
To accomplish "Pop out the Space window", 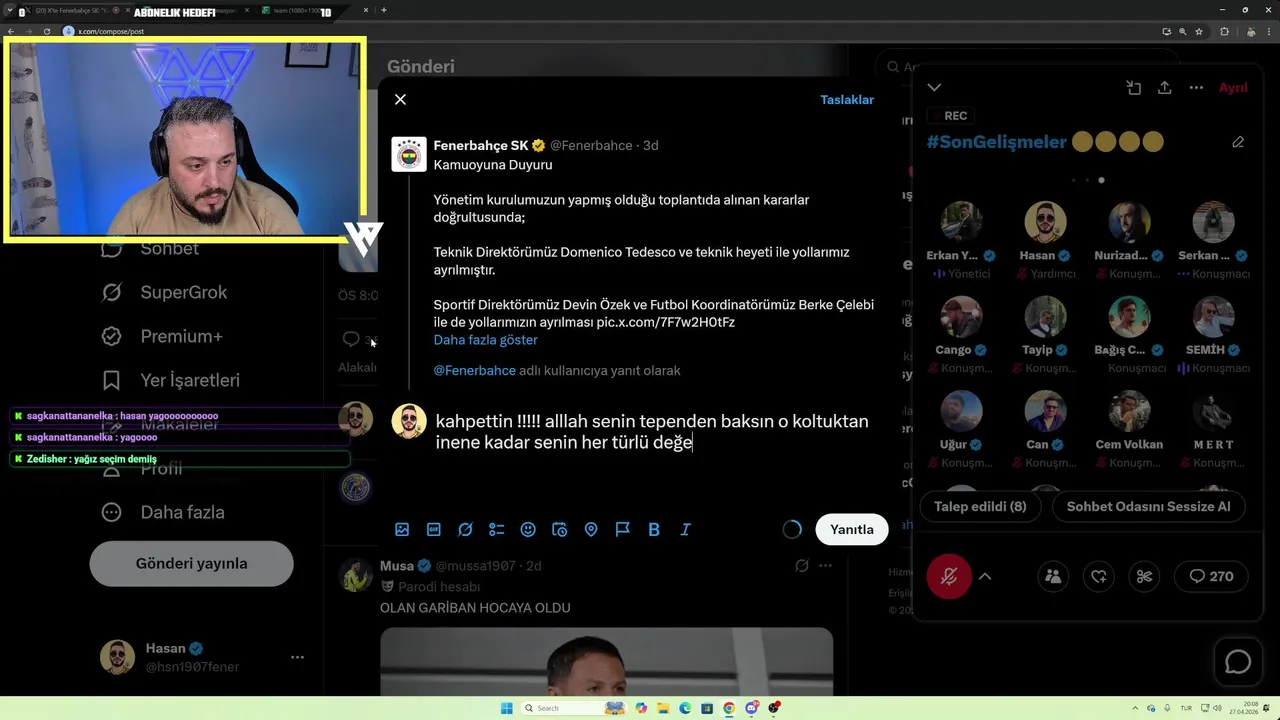I will click(x=1134, y=87).
